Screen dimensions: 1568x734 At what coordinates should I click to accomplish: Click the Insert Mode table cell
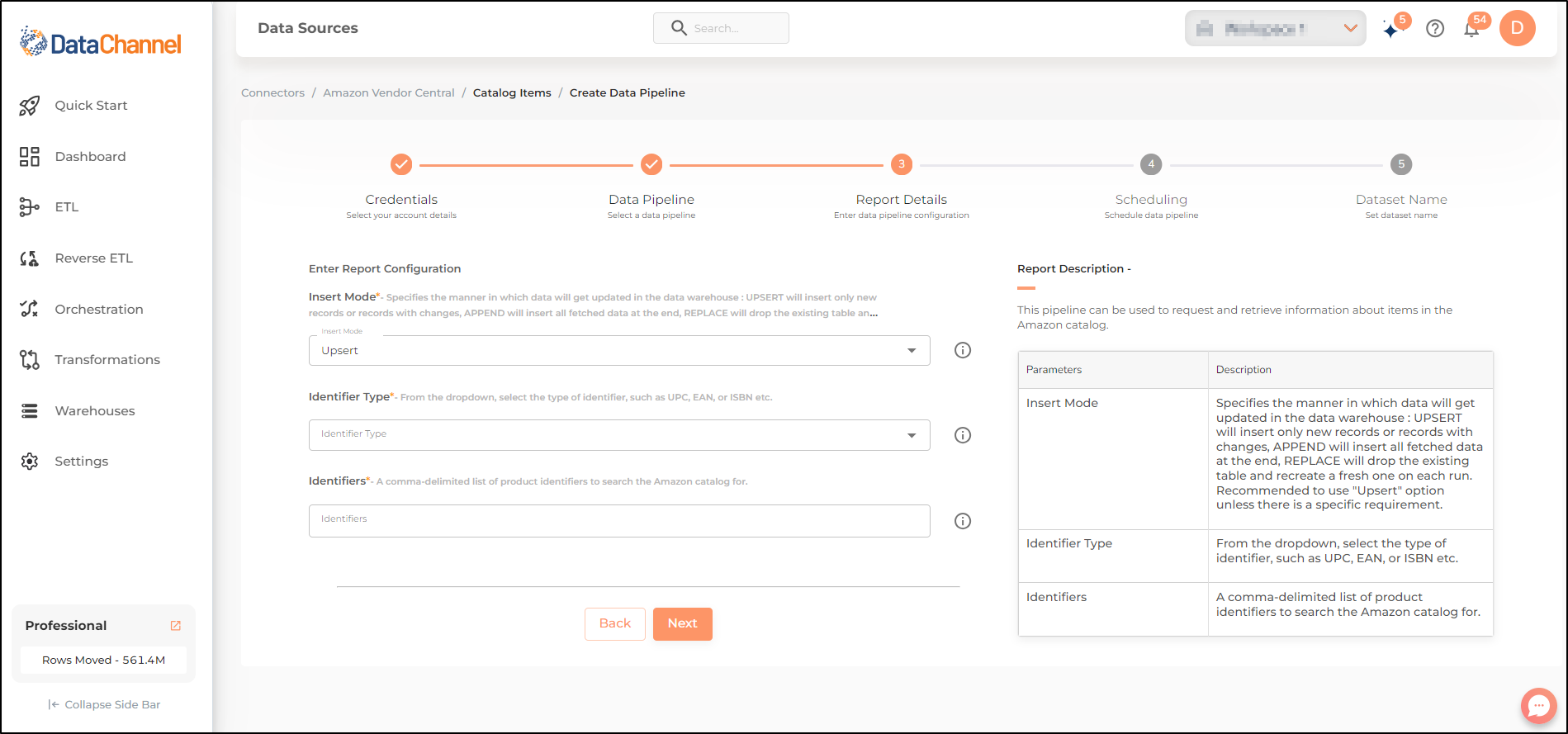tap(1113, 459)
